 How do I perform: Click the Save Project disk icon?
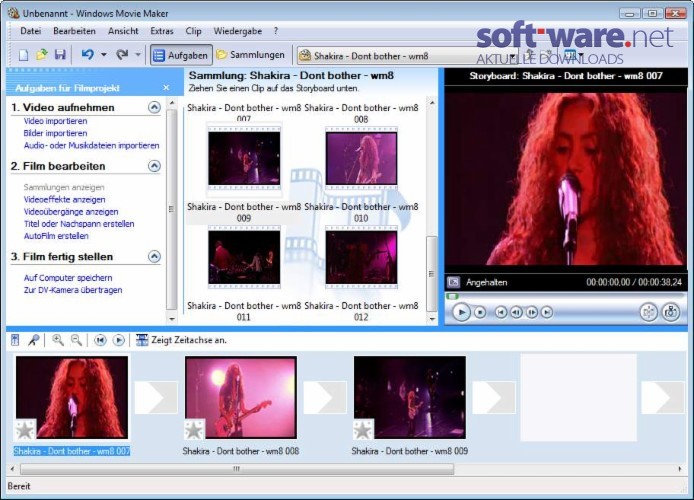pyautogui.click(x=60, y=55)
